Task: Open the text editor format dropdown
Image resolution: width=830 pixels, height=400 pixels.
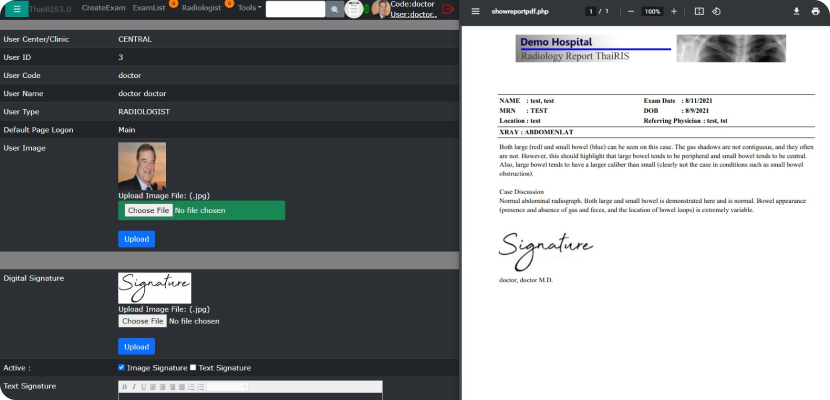Action: point(228,387)
